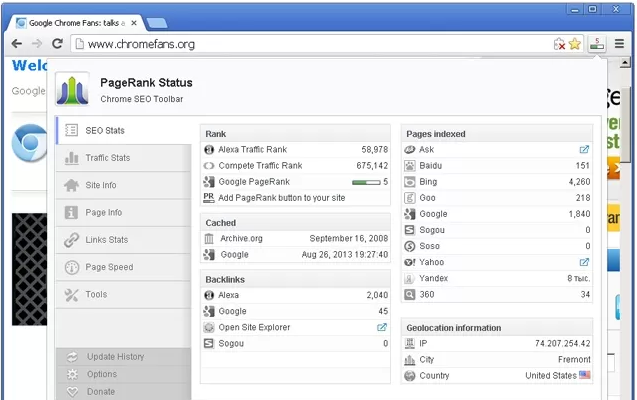The height and width of the screenshot is (400, 637).
Task: Click Google backlinks count 45
Action: [383, 311]
